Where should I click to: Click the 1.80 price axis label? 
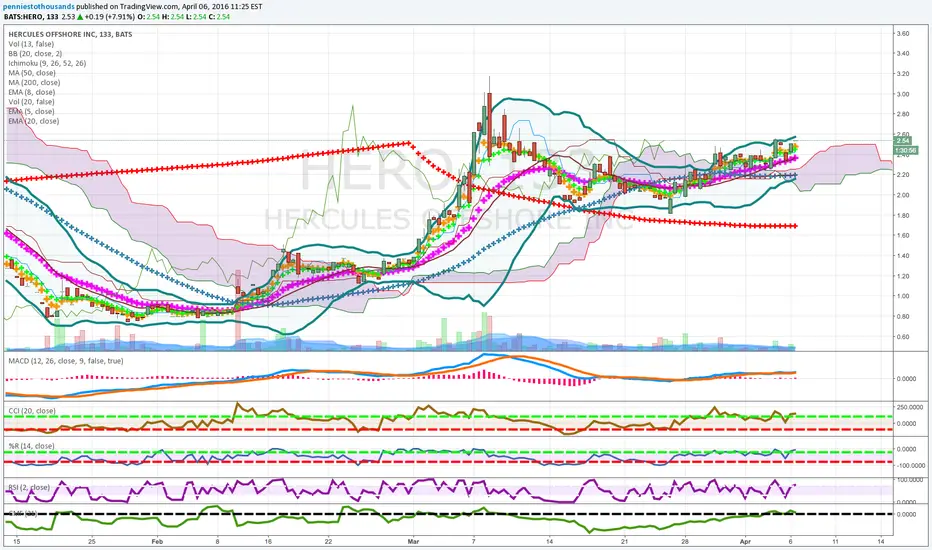(903, 215)
